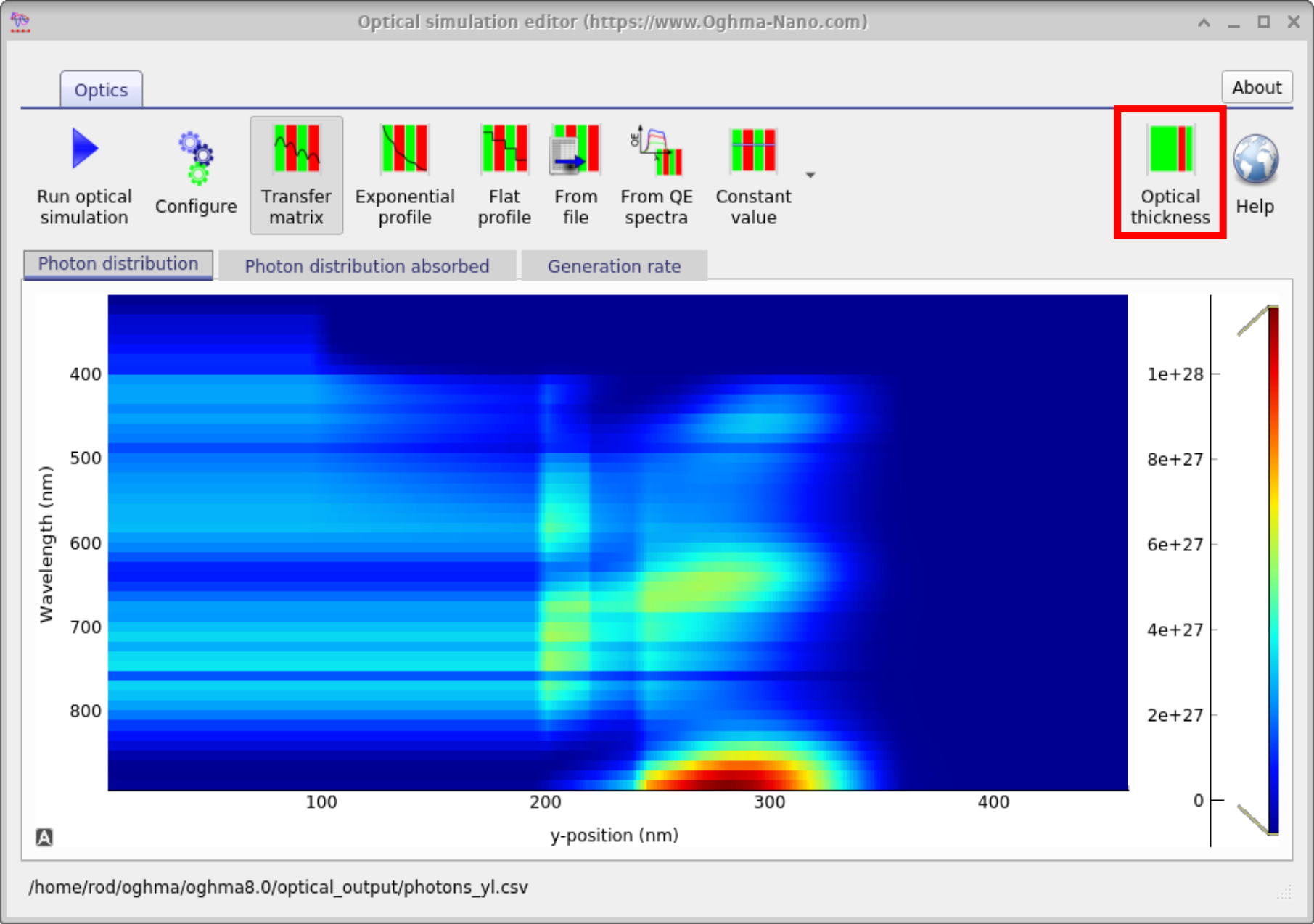Select the Optics ribbon tab
1314x924 pixels.
coord(101,88)
